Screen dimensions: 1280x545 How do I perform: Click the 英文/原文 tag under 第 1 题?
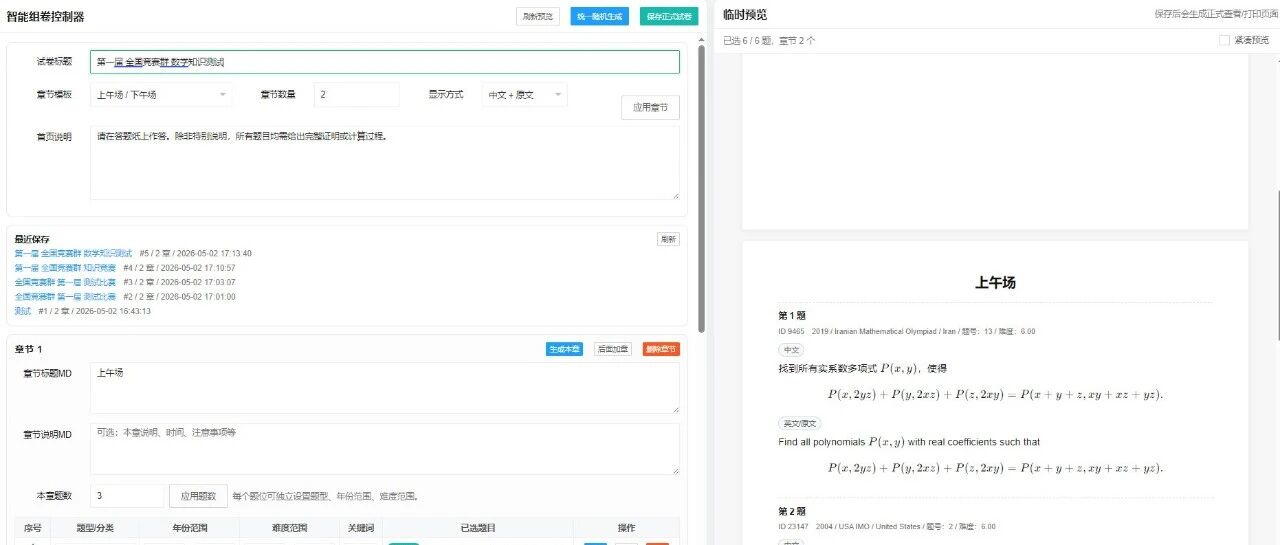(x=800, y=424)
